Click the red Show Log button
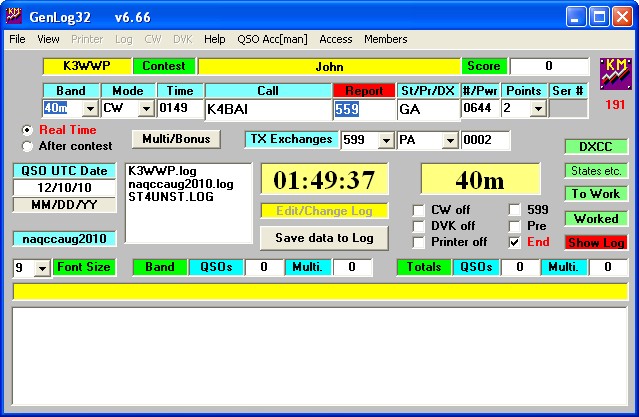The height and width of the screenshot is (417, 639). pyautogui.click(x=594, y=242)
